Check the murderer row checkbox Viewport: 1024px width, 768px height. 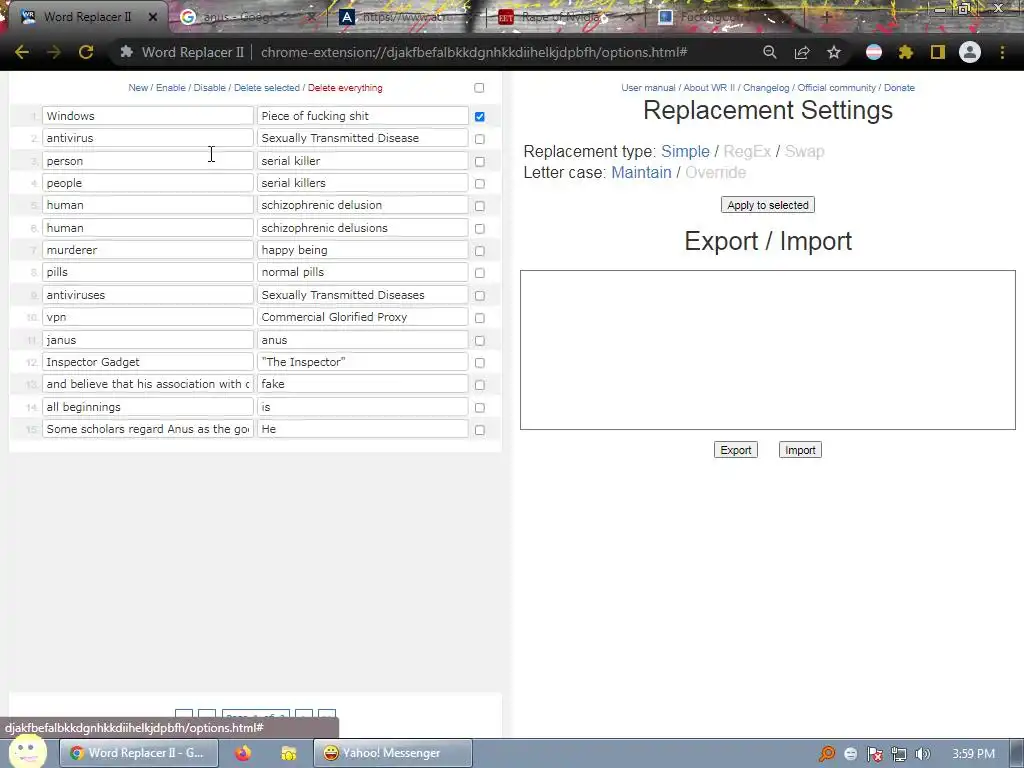(480, 251)
